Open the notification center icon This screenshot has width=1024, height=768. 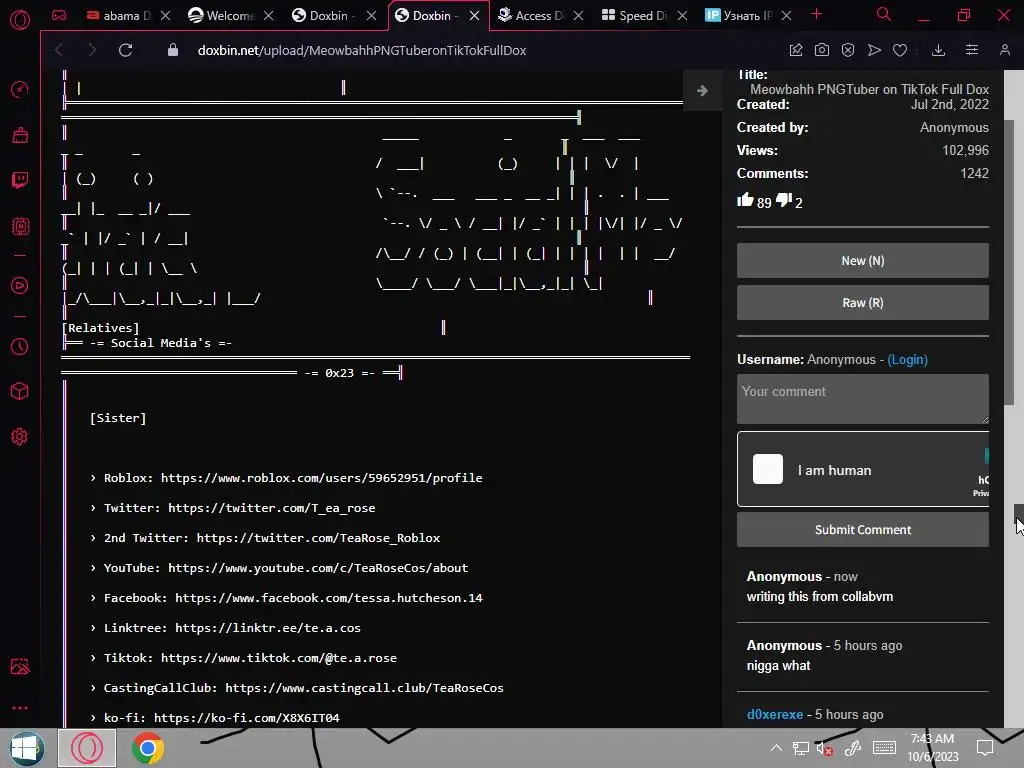tap(985, 748)
